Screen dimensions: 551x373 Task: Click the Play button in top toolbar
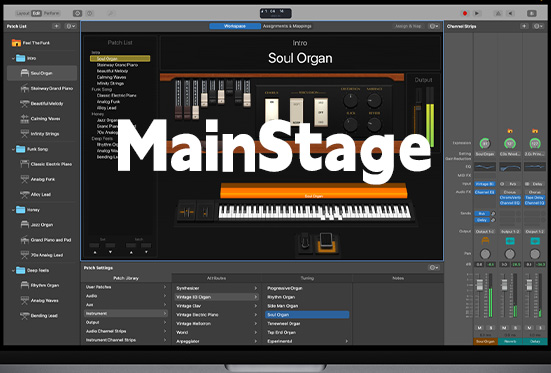click(477, 13)
